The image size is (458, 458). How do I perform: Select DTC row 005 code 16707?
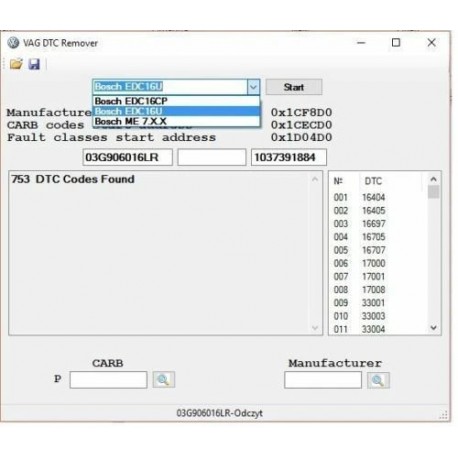[378, 250]
